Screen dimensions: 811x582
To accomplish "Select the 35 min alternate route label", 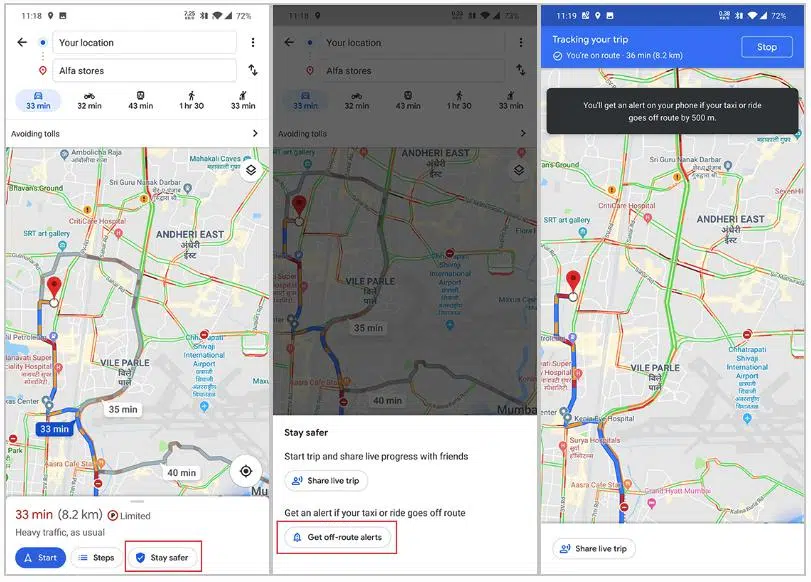I will click(x=123, y=409).
